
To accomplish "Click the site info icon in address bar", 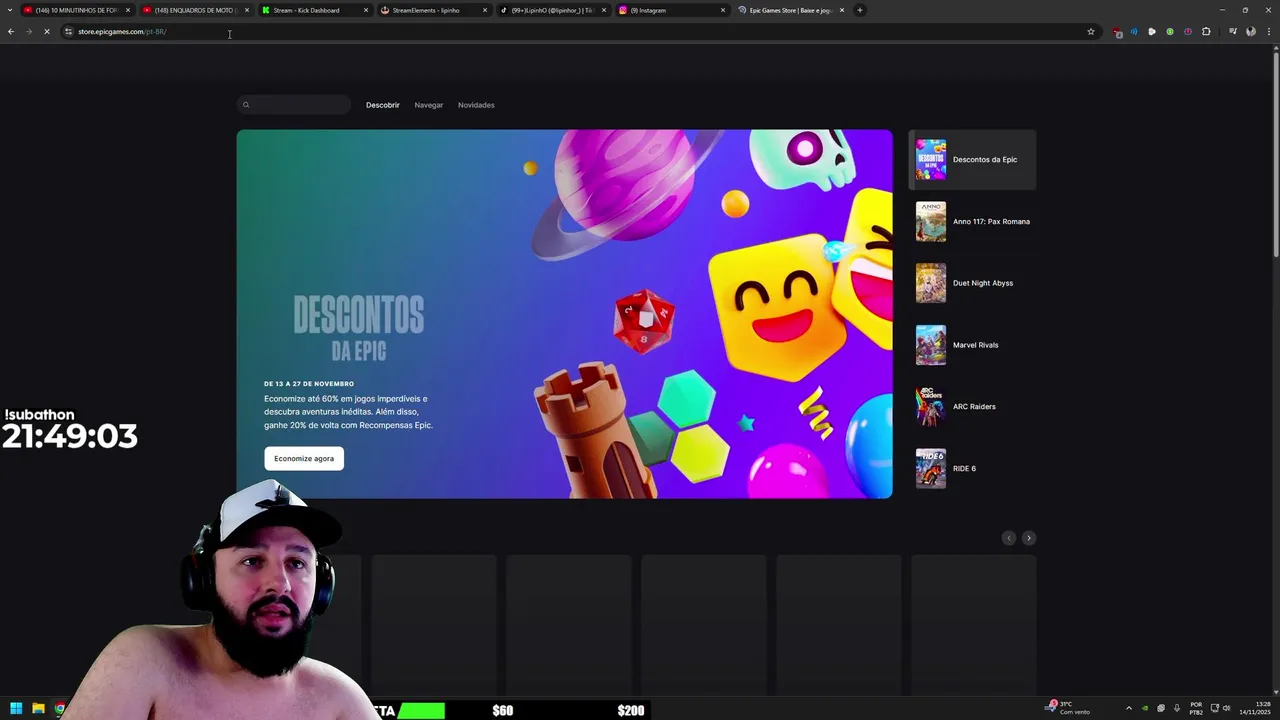I will point(68,31).
